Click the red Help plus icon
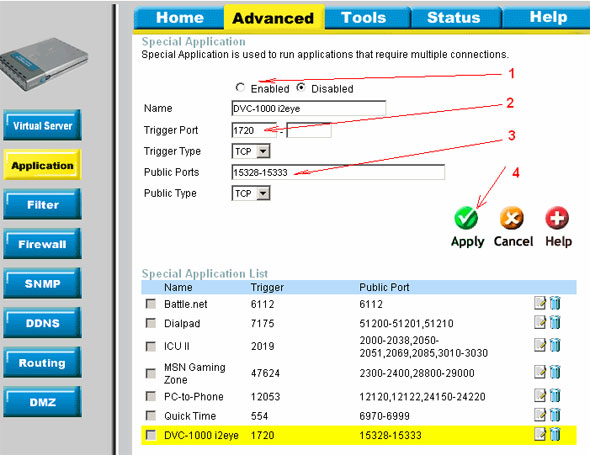590x455 pixels. [557, 218]
